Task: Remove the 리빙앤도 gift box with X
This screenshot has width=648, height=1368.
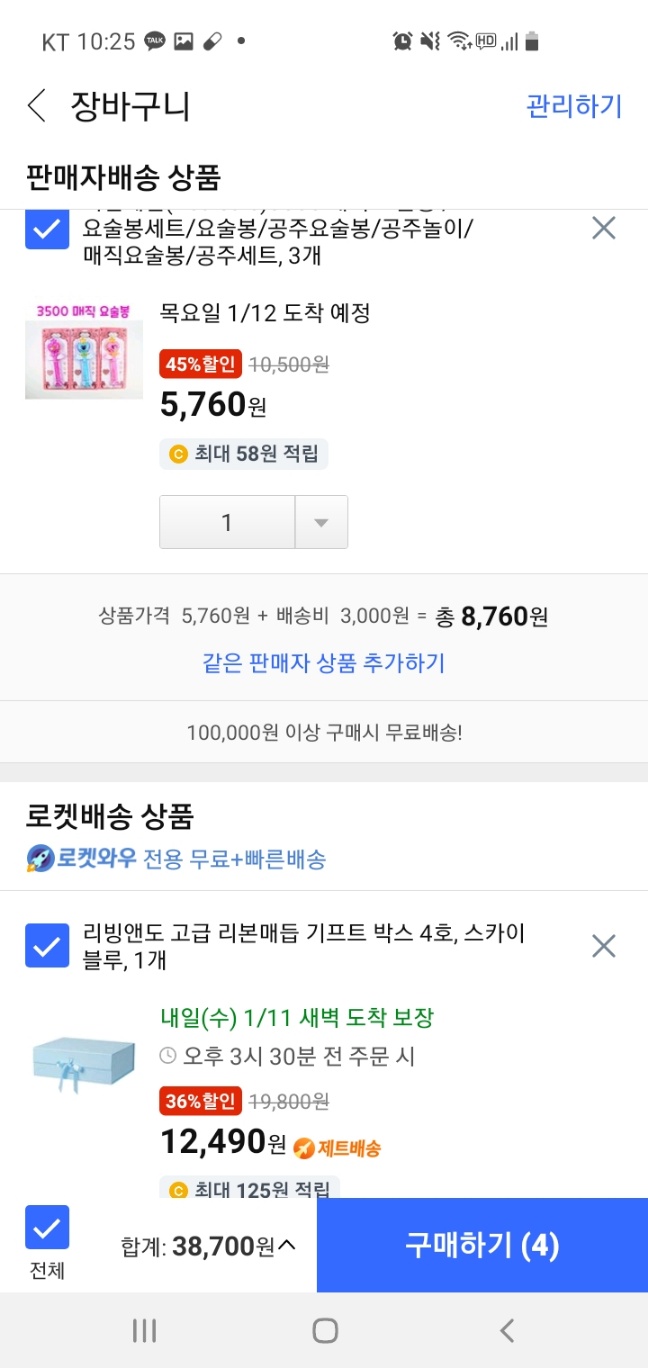Action: click(603, 946)
